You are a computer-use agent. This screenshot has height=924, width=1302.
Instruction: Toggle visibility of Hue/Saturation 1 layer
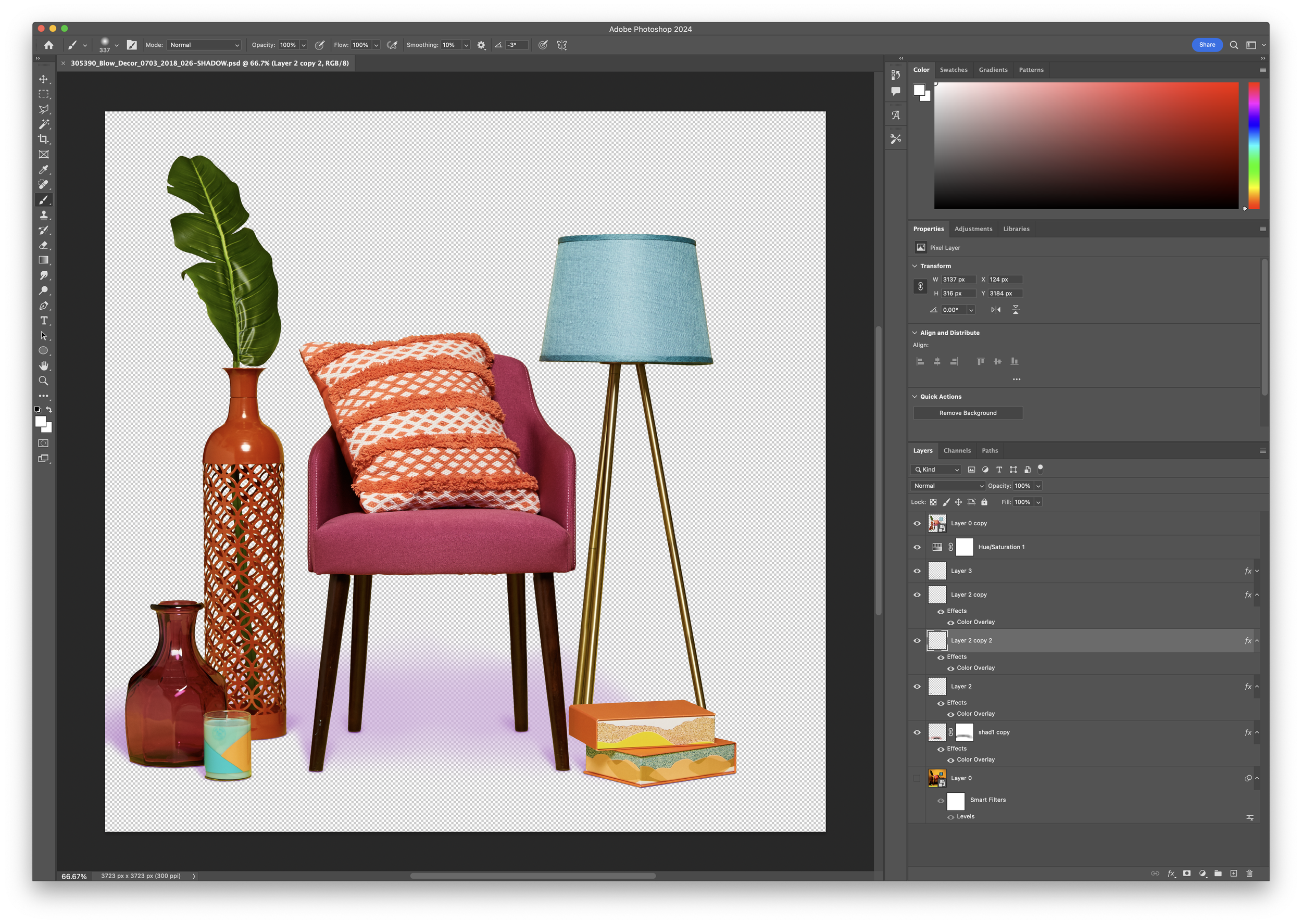click(917, 547)
